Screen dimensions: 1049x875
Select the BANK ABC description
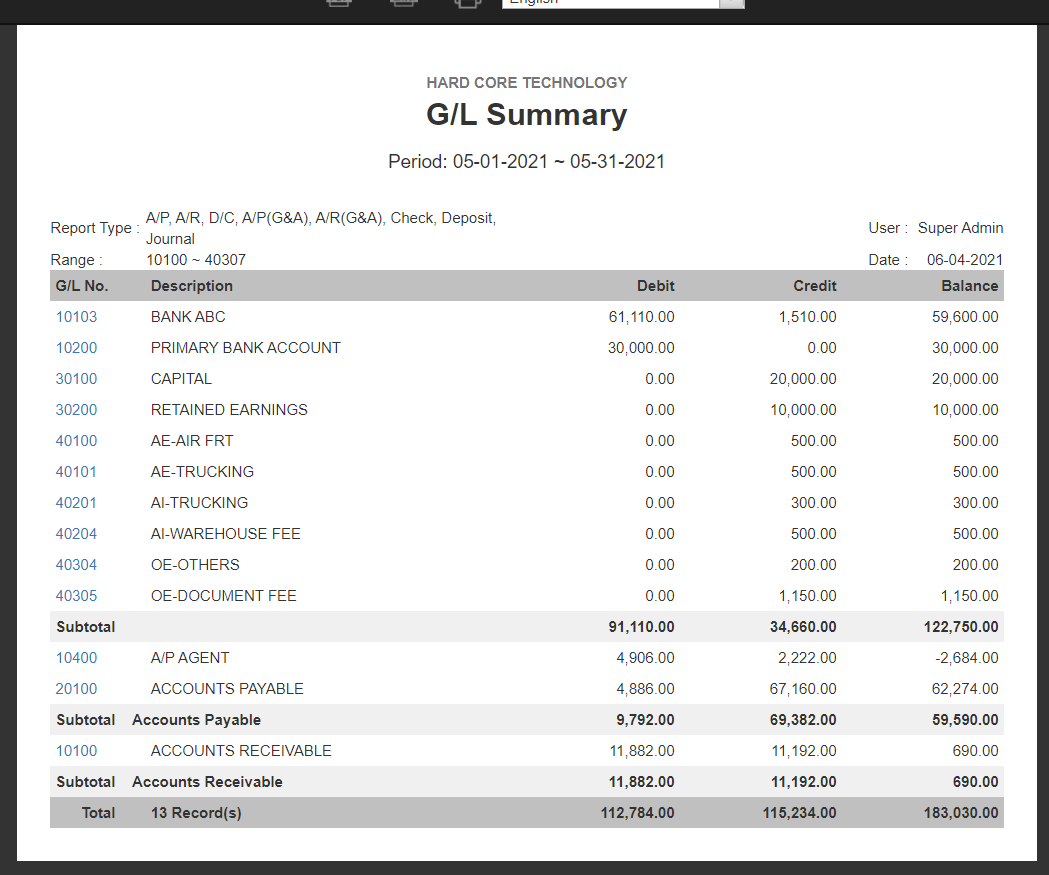click(188, 317)
